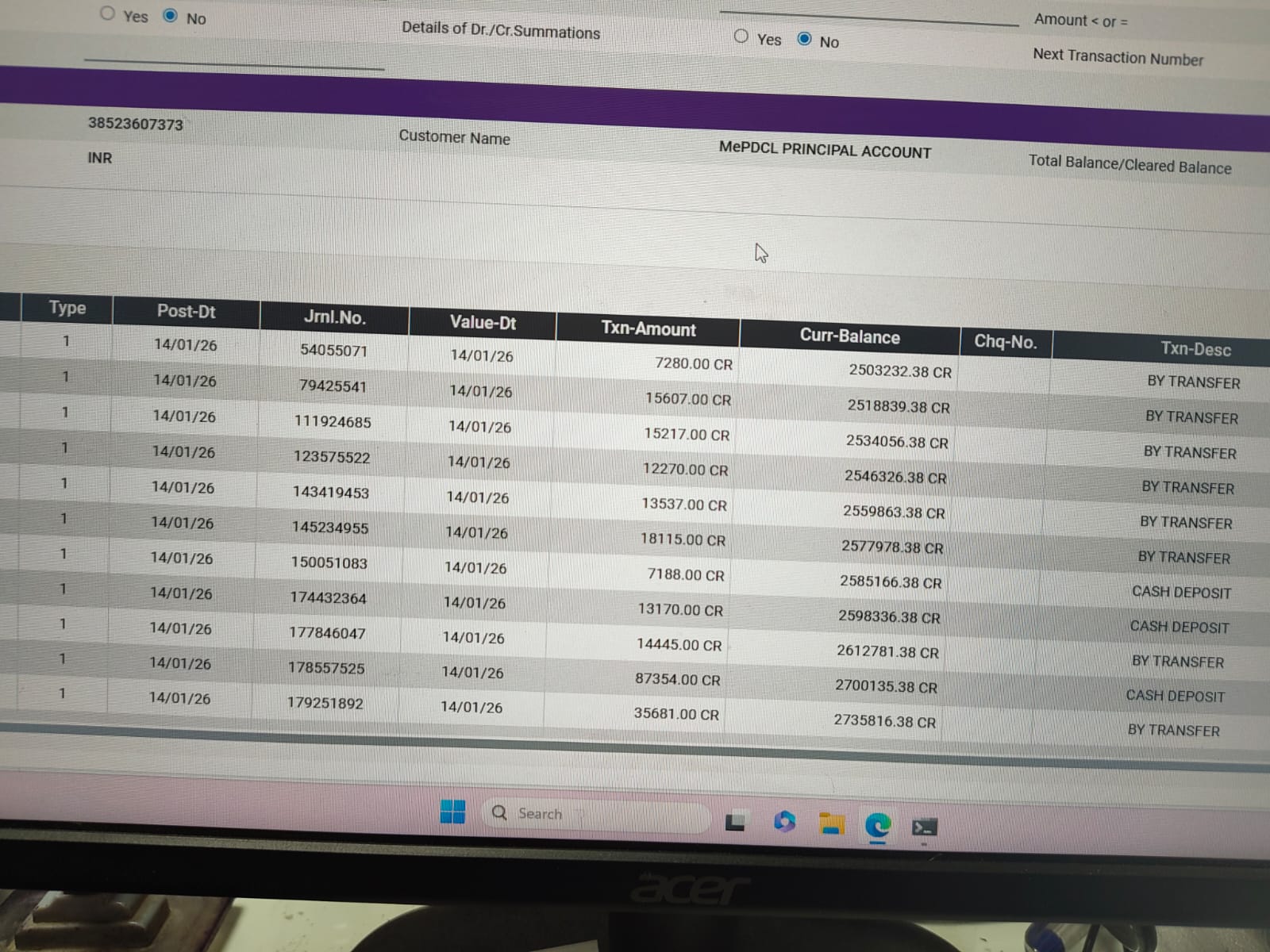Select journal number 179251892

[x=325, y=703]
